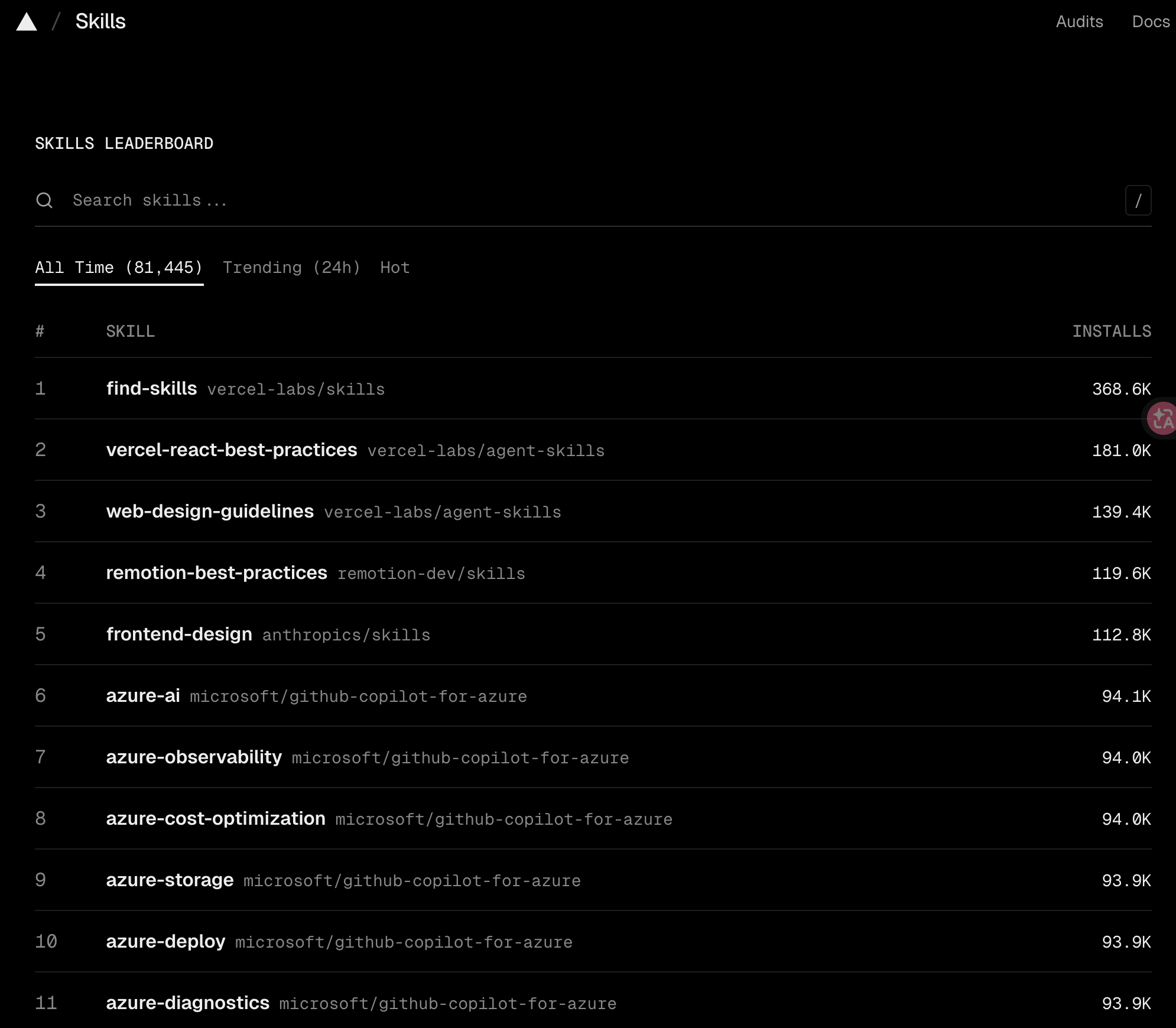The image size is (1176, 1028).
Task: Switch to Trending (24h) tab
Action: point(291,268)
